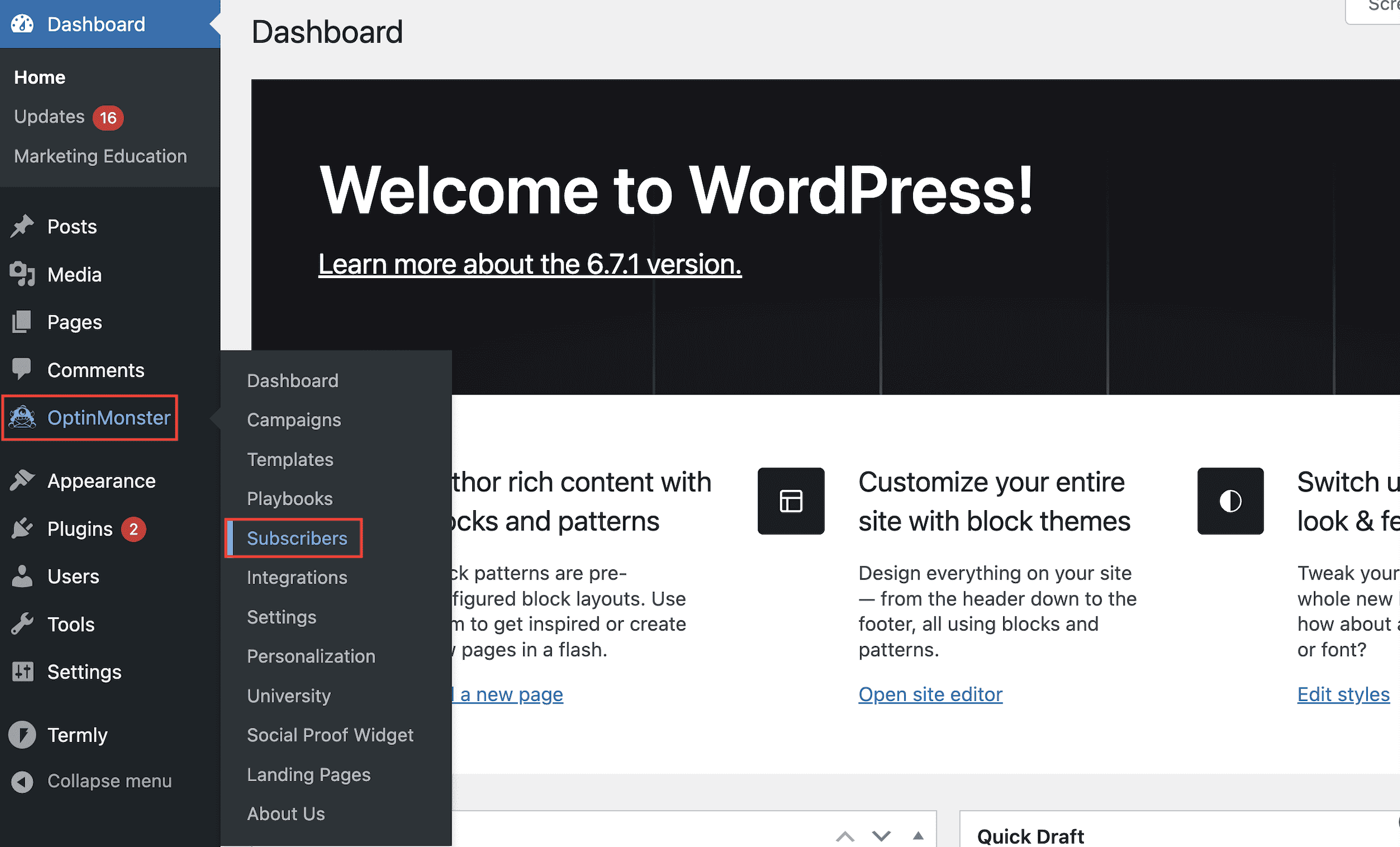Click the Appearance paintbrush icon
The height and width of the screenshot is (847, 1400).
click(x=23, y=480)
